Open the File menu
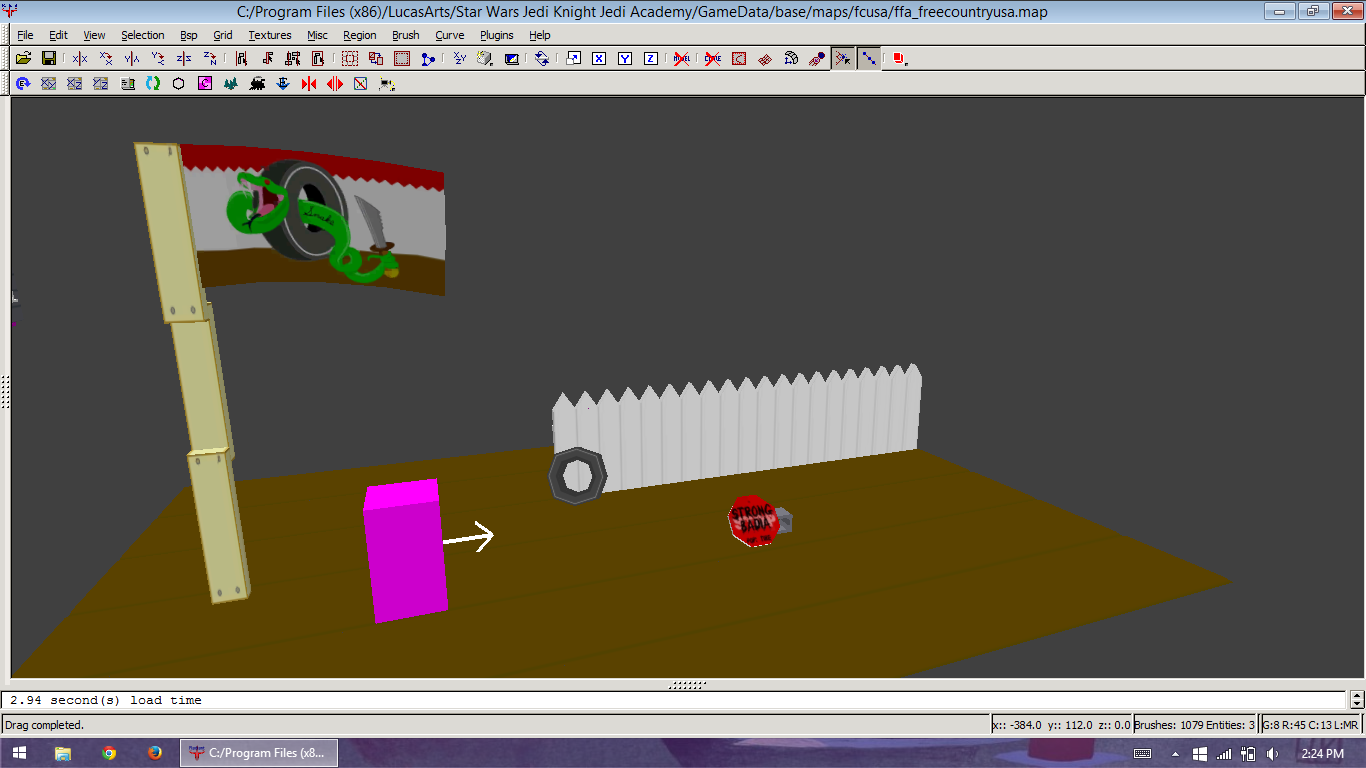This screenshot has width=1366, height=768. pyautogui.click(x=25, y=35)
